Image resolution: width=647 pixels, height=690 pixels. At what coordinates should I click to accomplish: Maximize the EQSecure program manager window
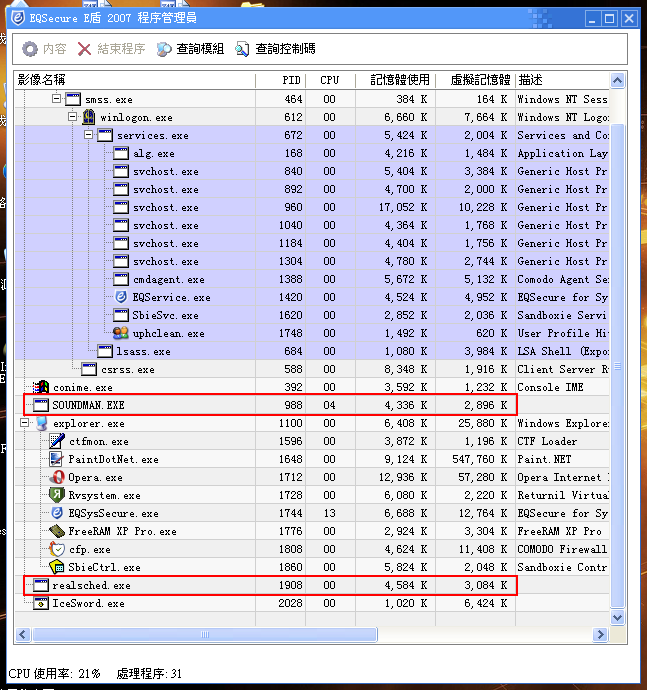[610, 18]
